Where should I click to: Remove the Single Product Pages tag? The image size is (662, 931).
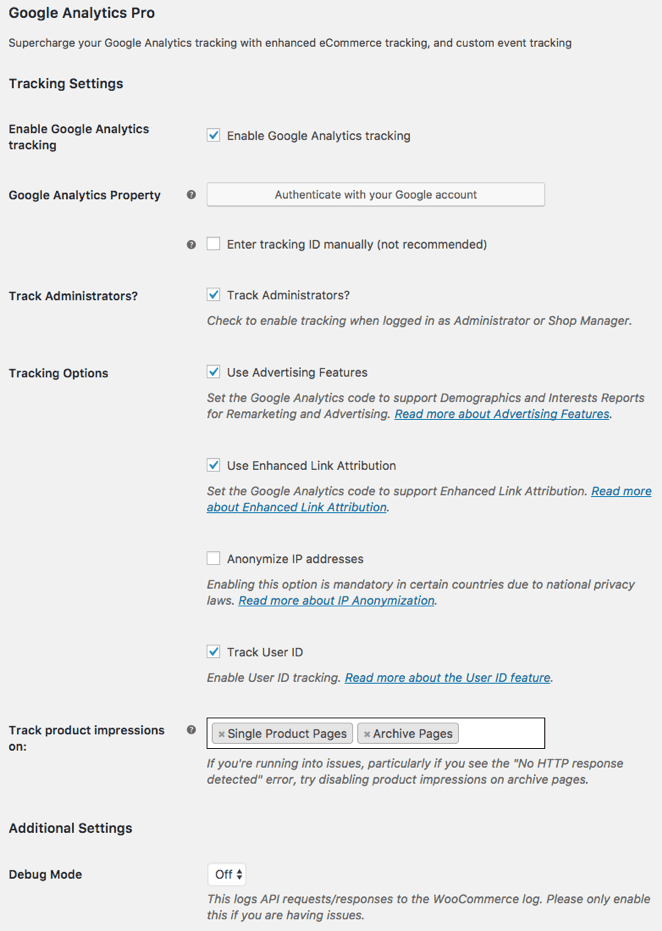pyautogui.click(x=221, y=733)
